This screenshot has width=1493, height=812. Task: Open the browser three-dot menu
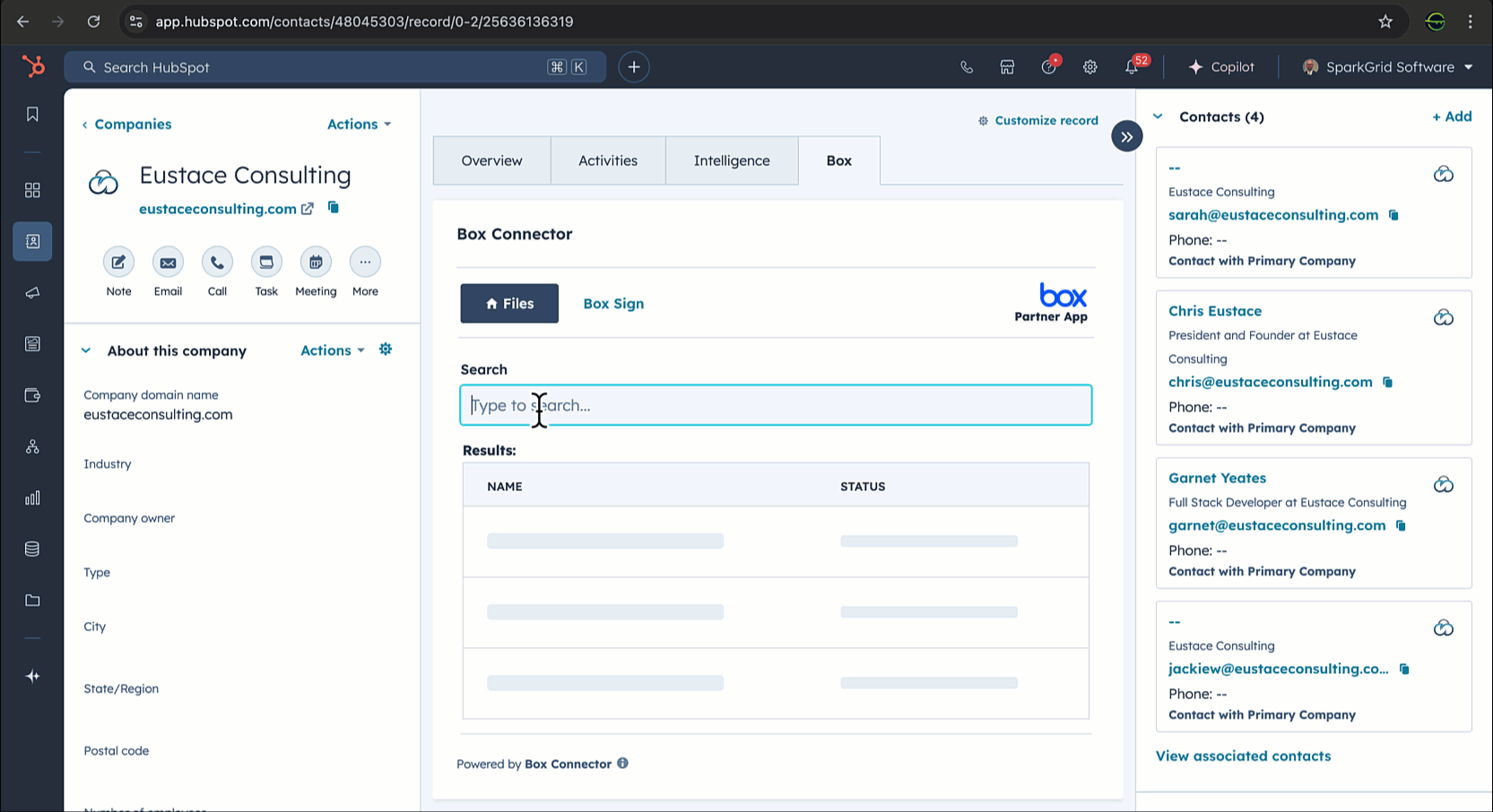pos(1470,22)
